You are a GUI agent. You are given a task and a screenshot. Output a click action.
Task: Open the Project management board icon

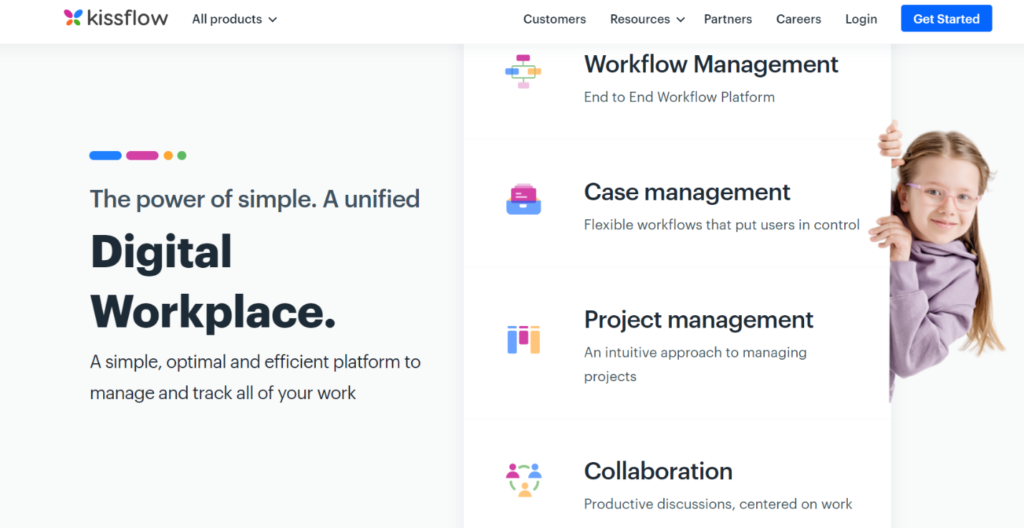click(x=523, y=339)
